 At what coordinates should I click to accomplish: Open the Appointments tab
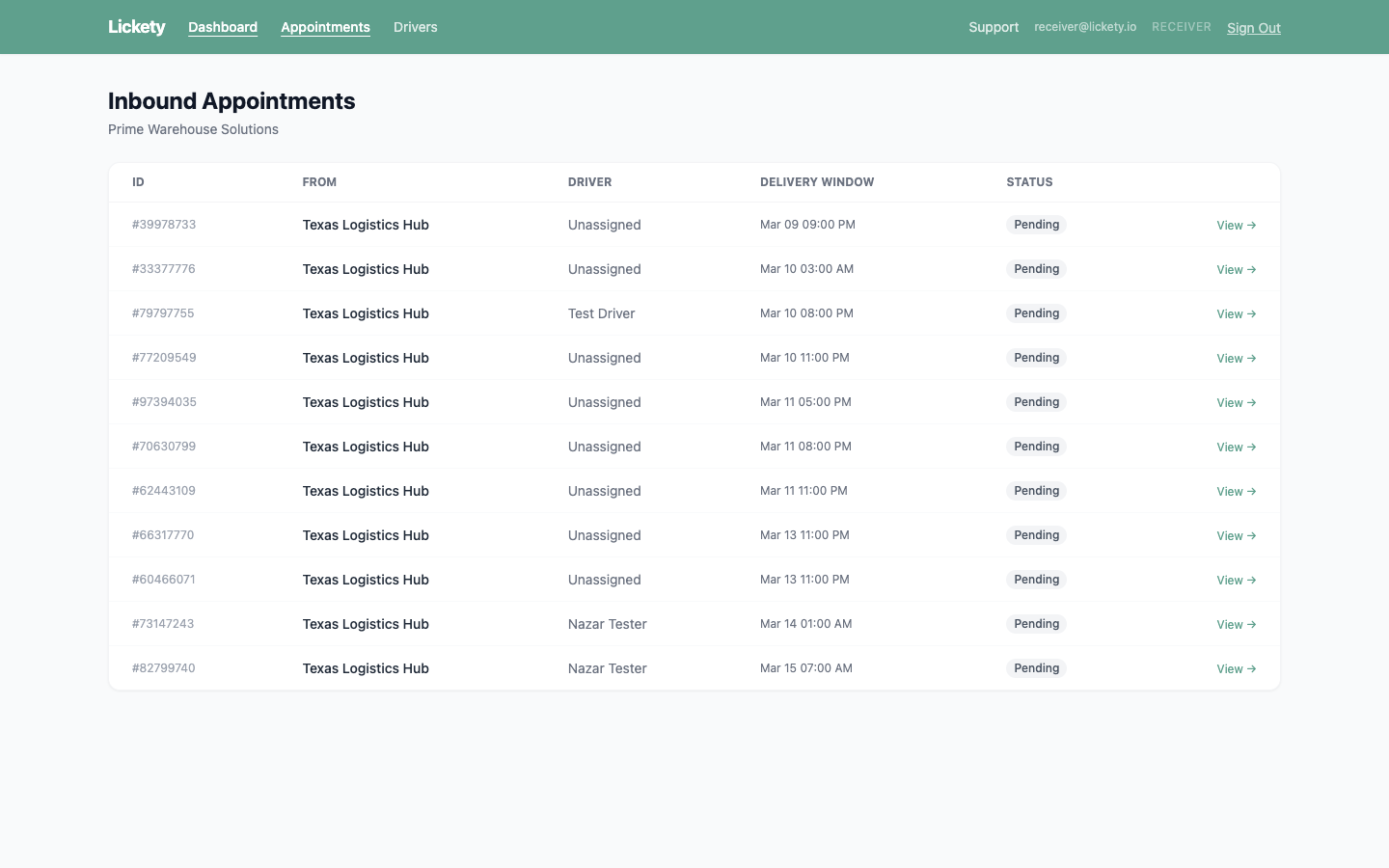325,27
